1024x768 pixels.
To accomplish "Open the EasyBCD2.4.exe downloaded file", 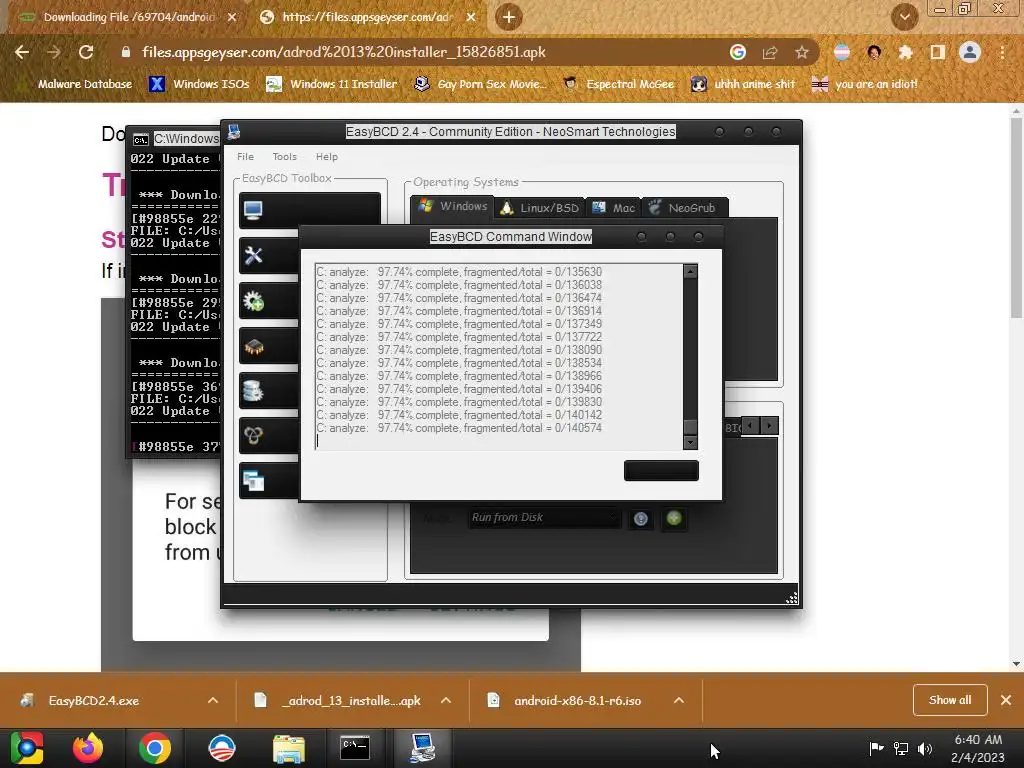I will point(94,701).
